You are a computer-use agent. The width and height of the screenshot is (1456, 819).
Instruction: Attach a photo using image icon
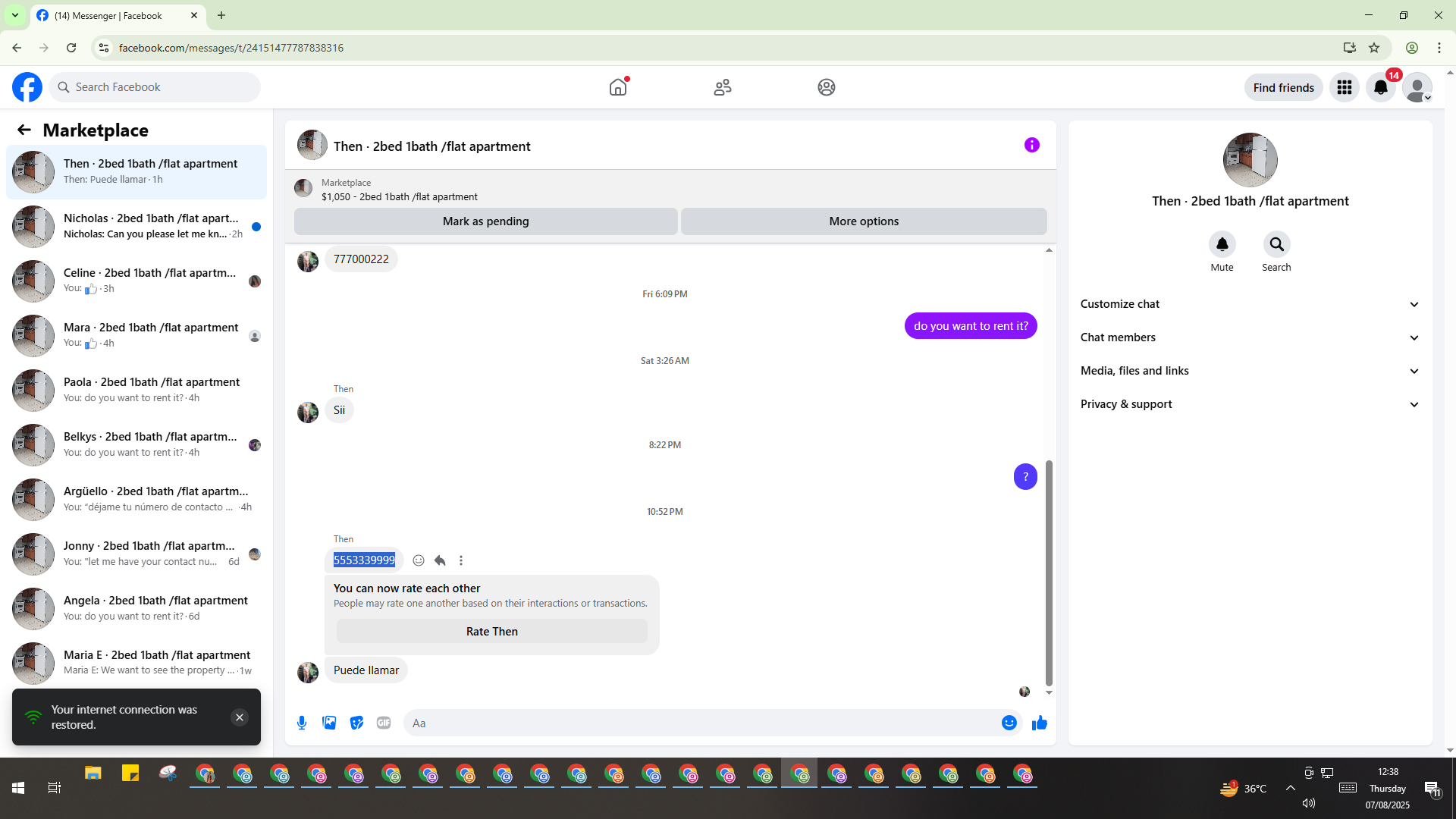tap(329, 723)
